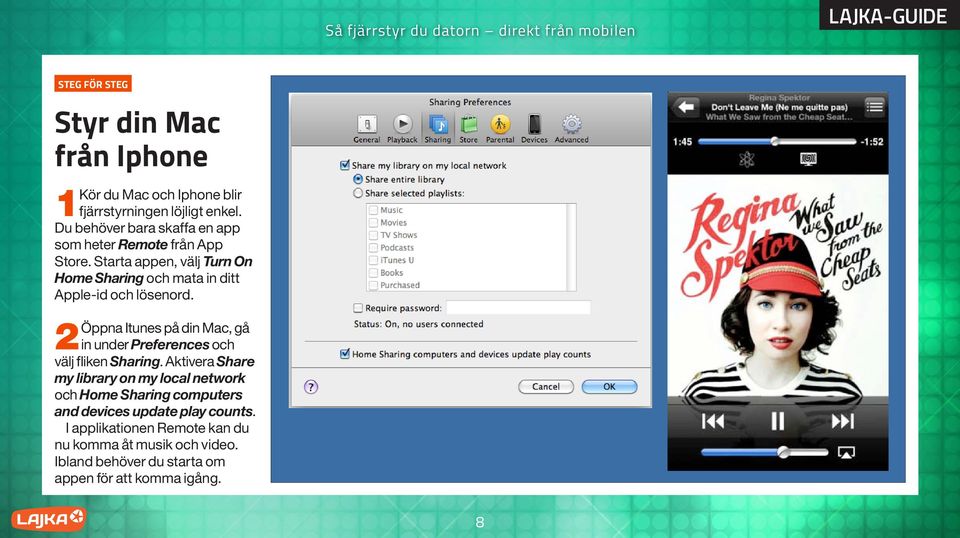Check the Podcasts playlist checkbox
960x538 pixels.
coord(373,248)
